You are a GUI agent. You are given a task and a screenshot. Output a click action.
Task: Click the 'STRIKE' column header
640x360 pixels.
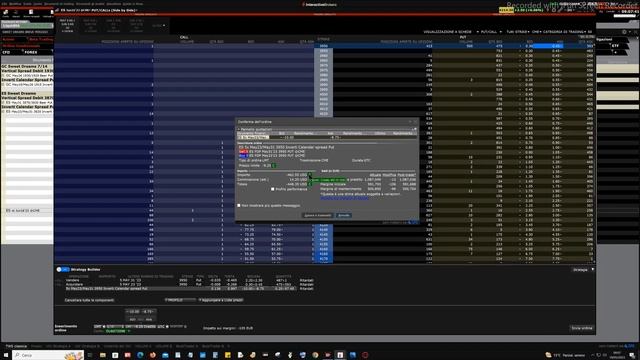point(323,40)
